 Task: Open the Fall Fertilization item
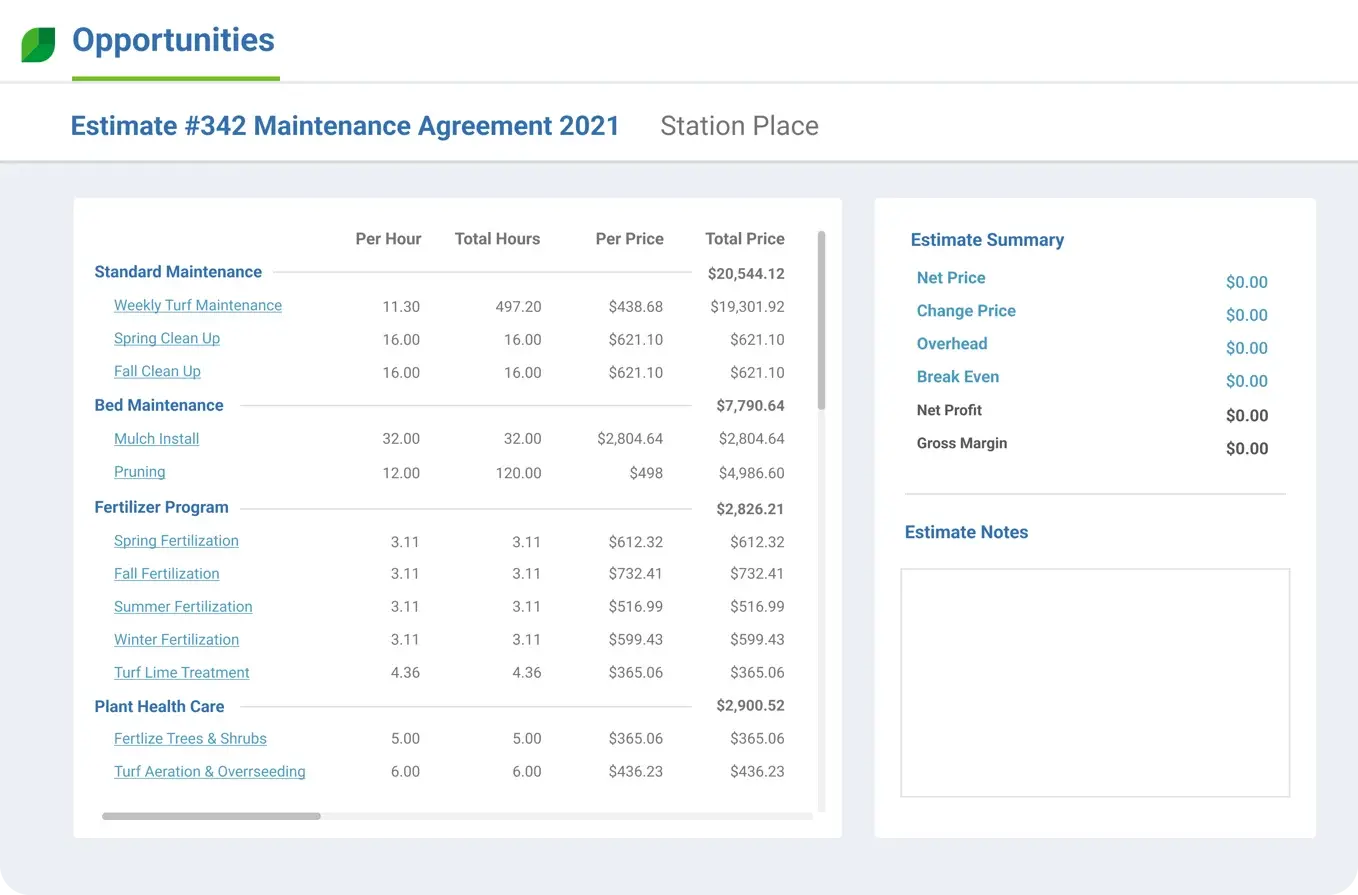[166, 573]
